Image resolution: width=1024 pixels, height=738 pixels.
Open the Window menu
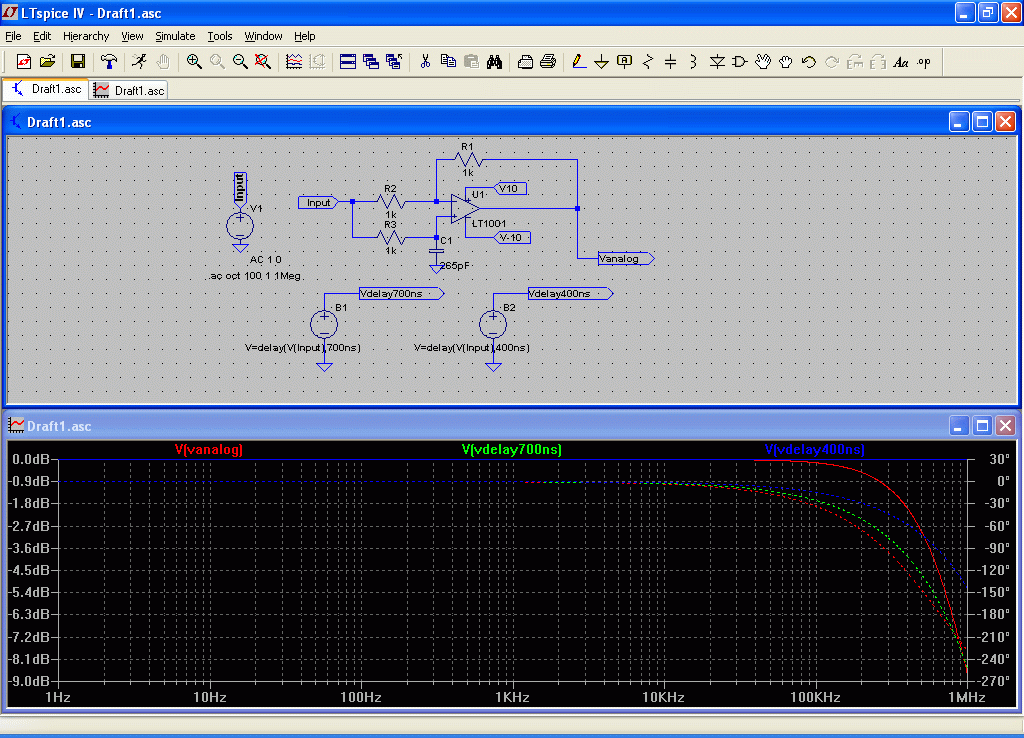(263, 36)
